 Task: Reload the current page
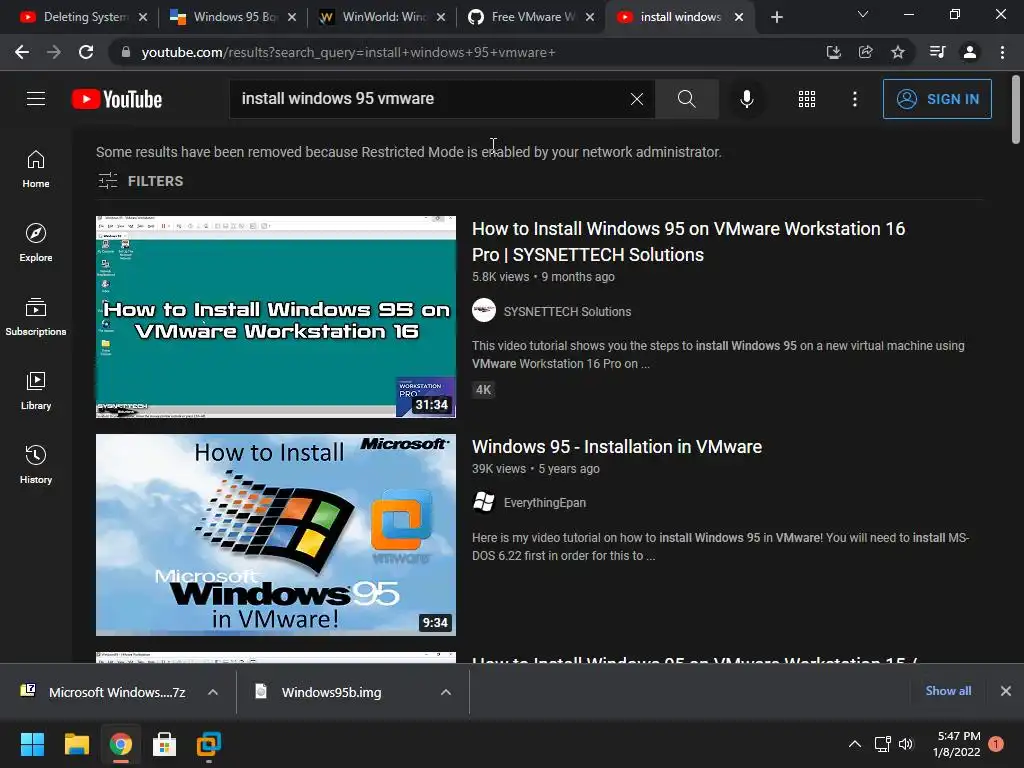pos(86,52)
